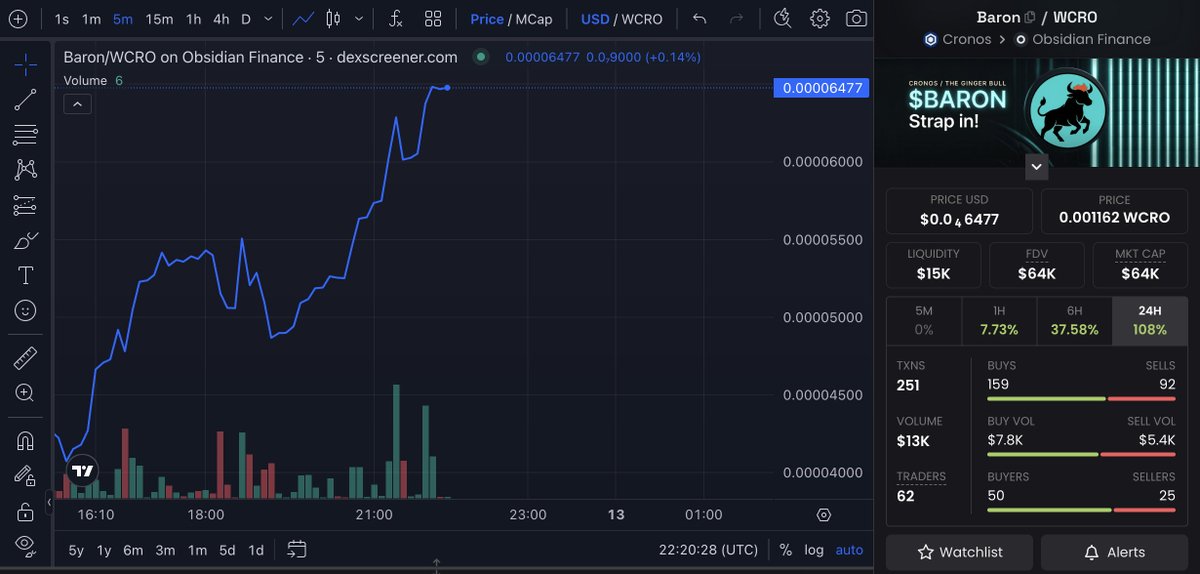Switch to line chart style
The height and width of the screenshot is (574, 1200).
tap(305, 19)
